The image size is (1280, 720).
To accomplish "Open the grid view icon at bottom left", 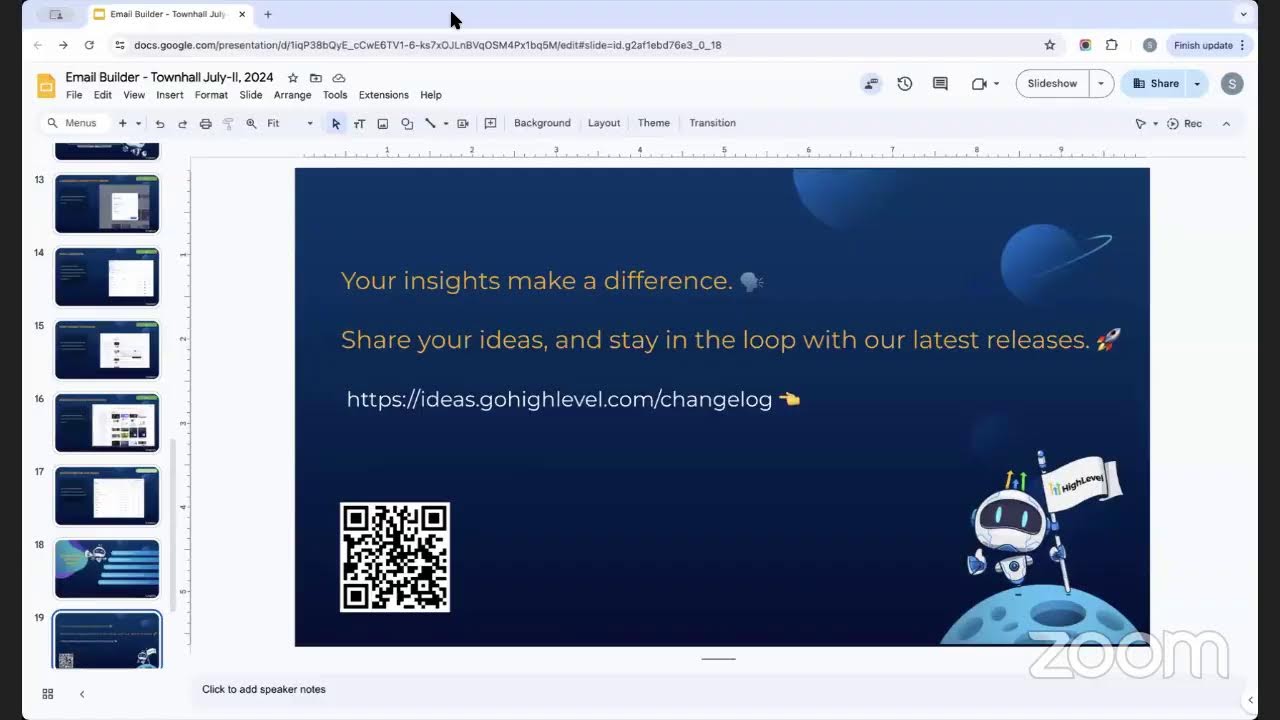I will point(47,694).
